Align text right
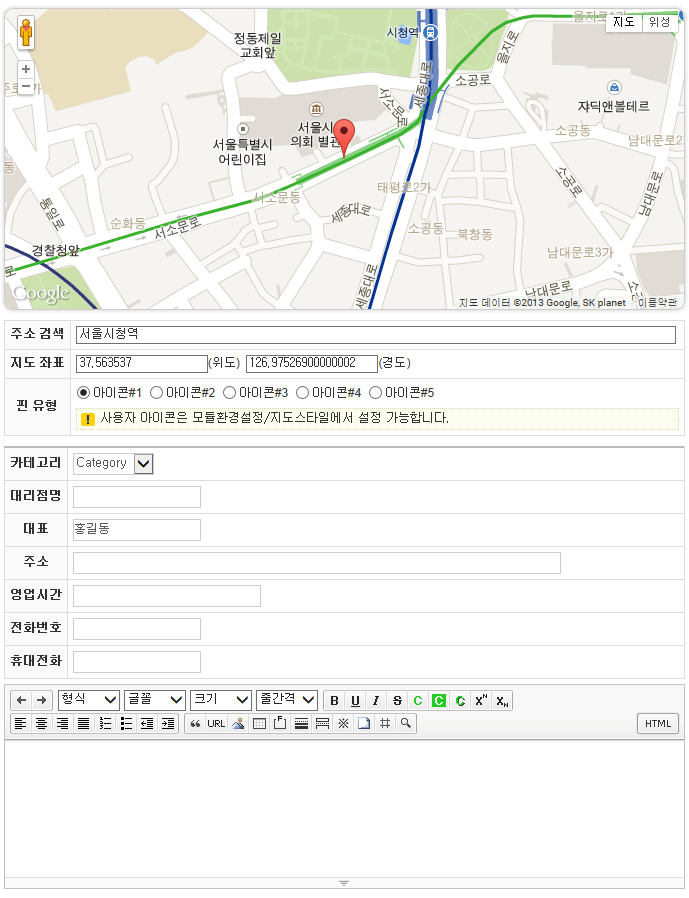689x898 pixels. pyautogui.click(x=62, y=723)
